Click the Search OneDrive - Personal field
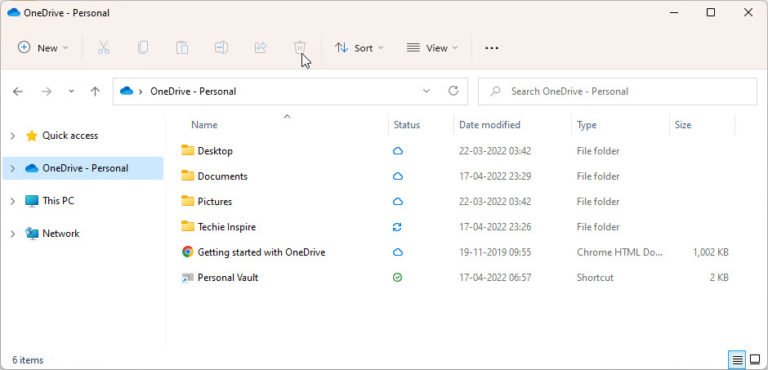The width and height of the screenshot is (768, 370). [618, 91]
